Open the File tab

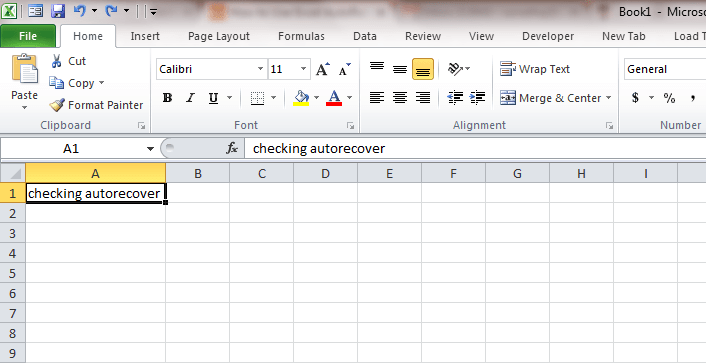click(28, 36)
